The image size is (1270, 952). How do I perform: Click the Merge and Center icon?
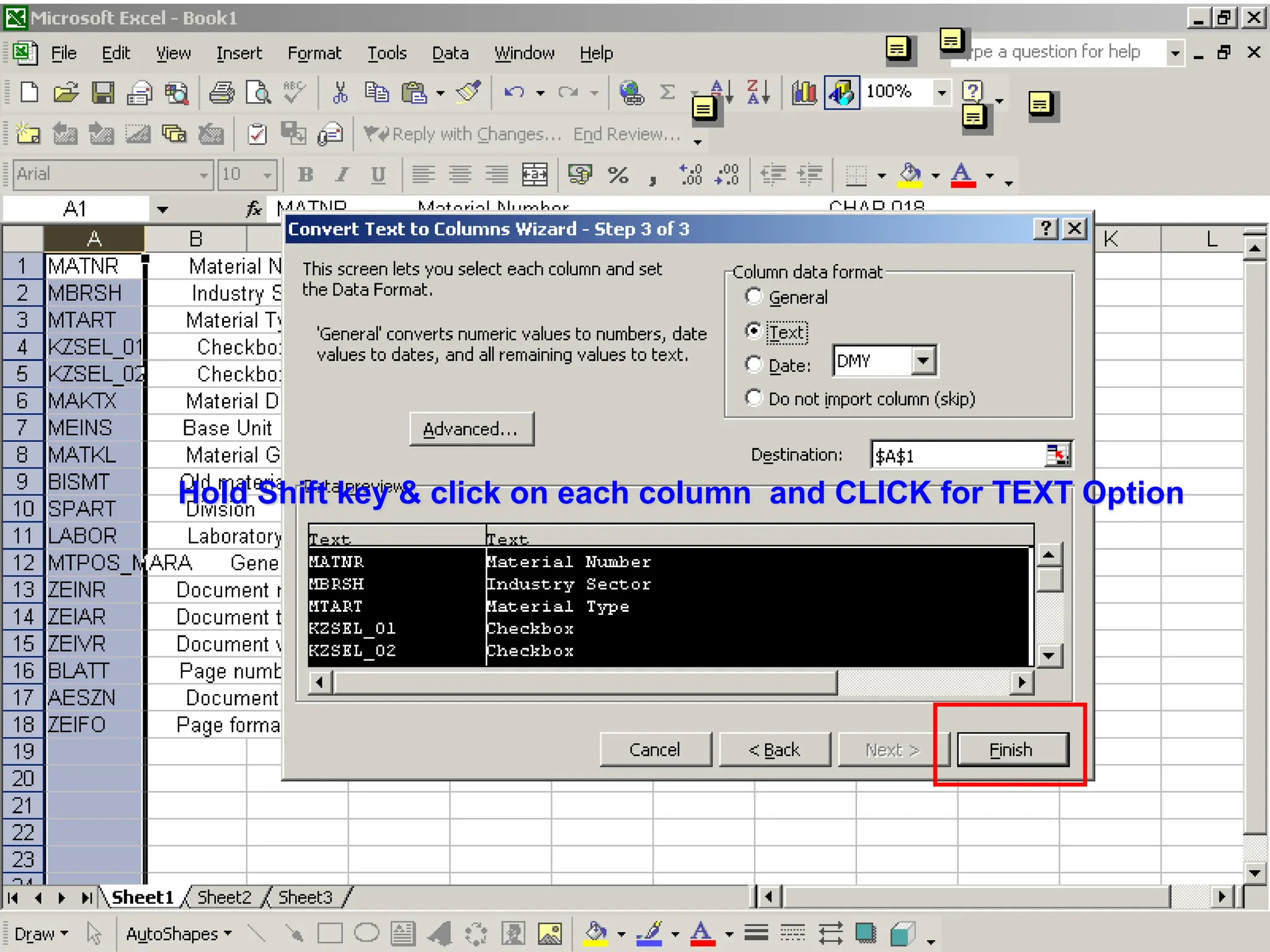point(534,175)
